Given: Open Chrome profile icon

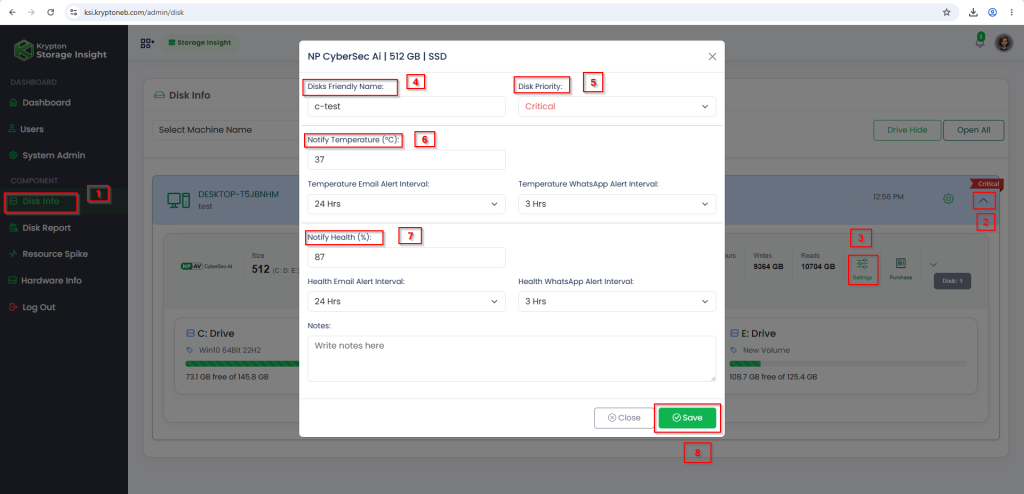Looking at the screenshot, I should tap(993, 12).
